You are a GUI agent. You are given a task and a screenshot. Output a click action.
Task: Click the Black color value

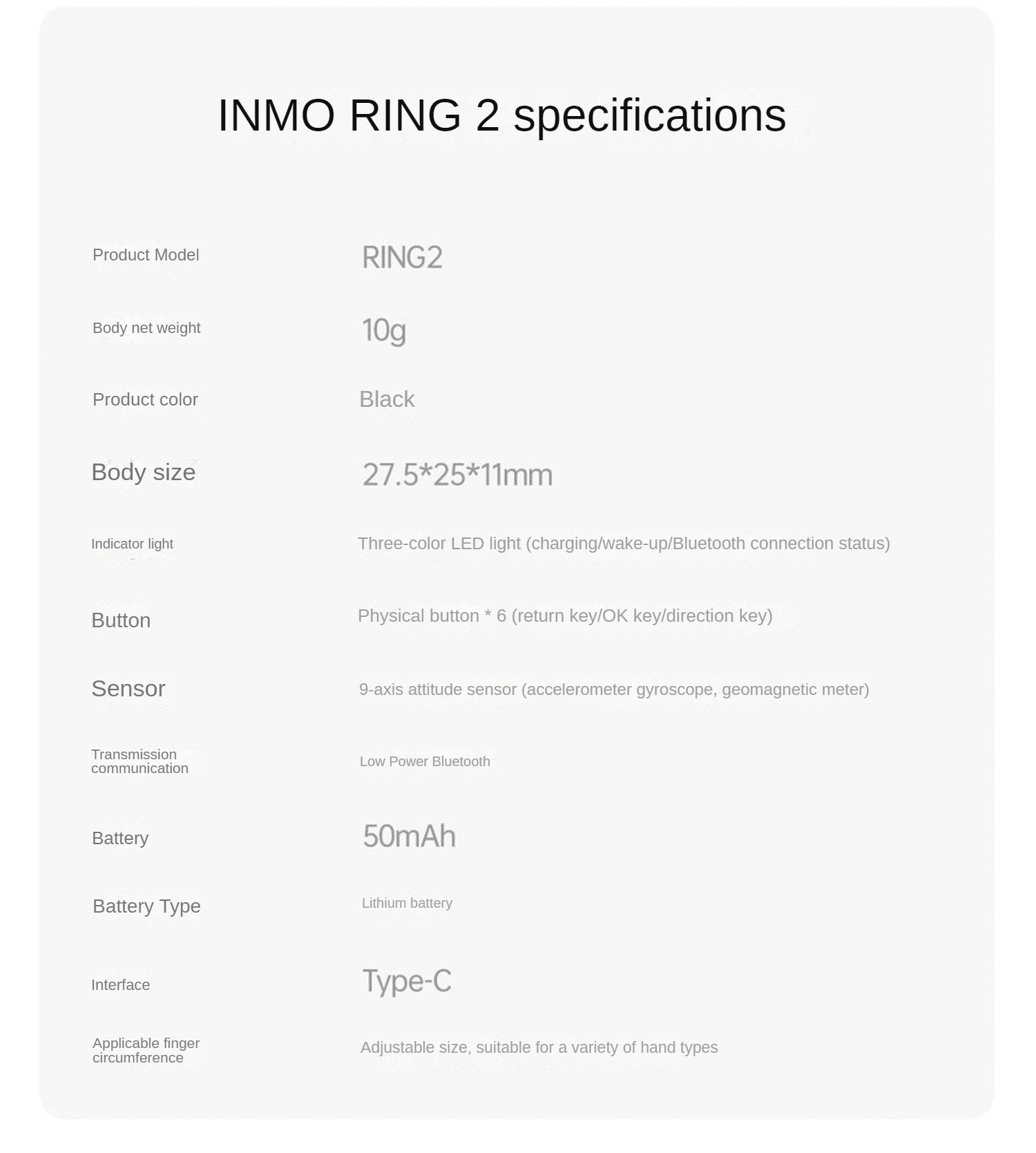(x=387, y=399)
